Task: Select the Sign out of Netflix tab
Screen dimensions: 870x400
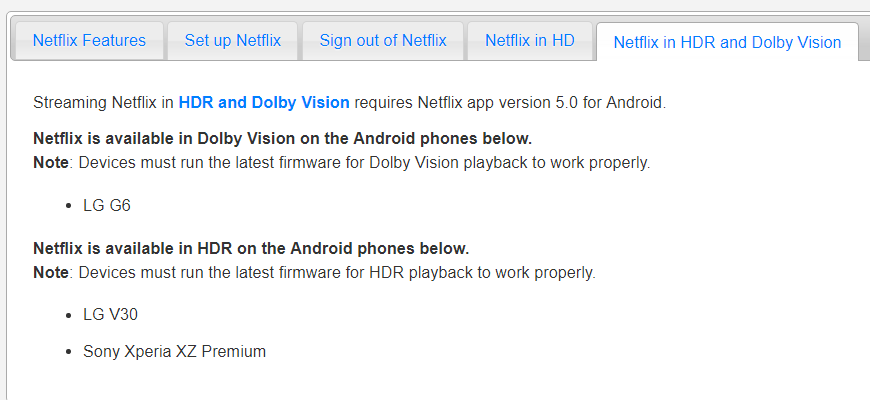Action: pos(383,40)
